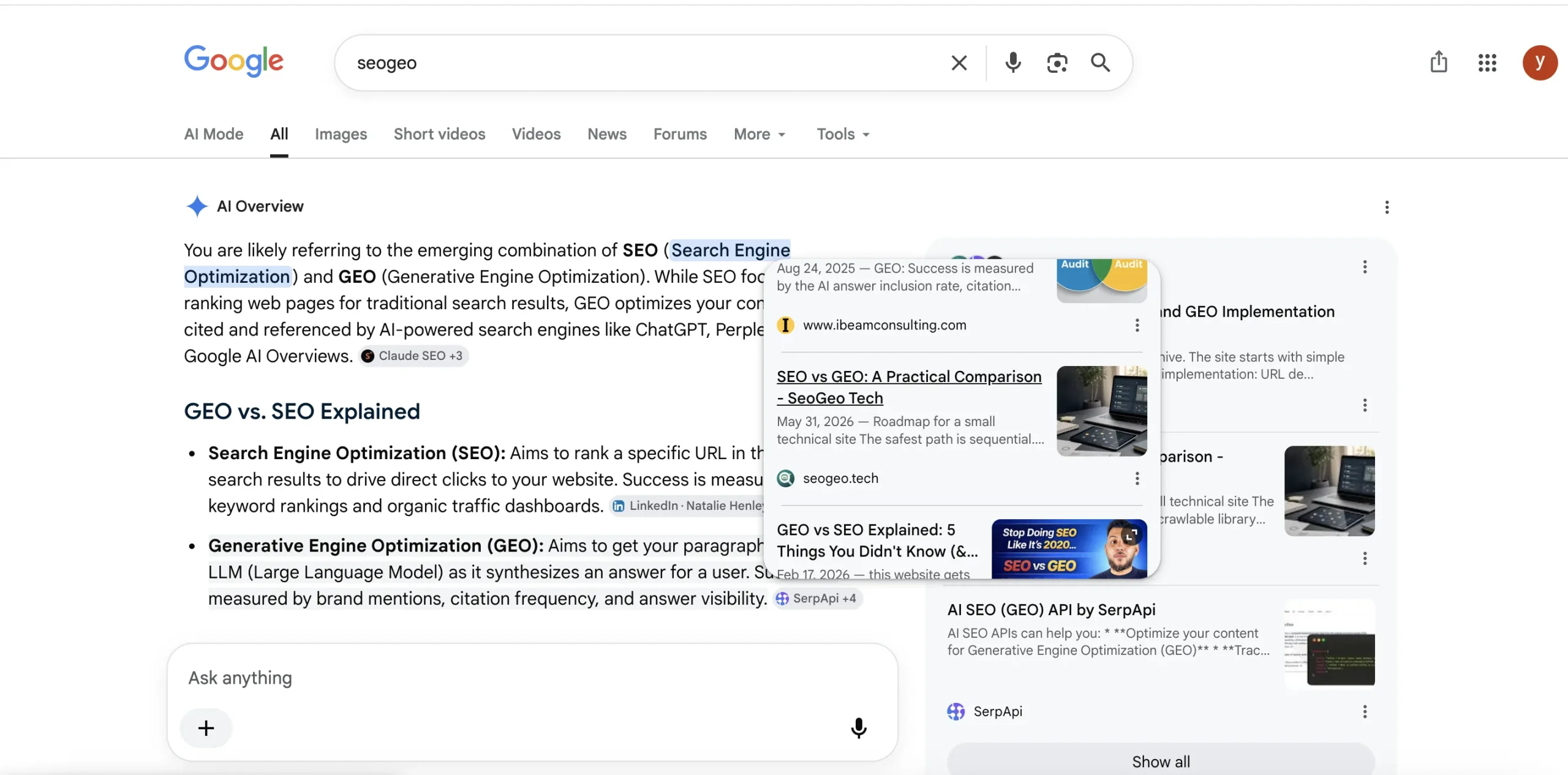The width and height of the screenshot is (1568, 775).
Task: Switch to the News tab
Action: (606, 134)
